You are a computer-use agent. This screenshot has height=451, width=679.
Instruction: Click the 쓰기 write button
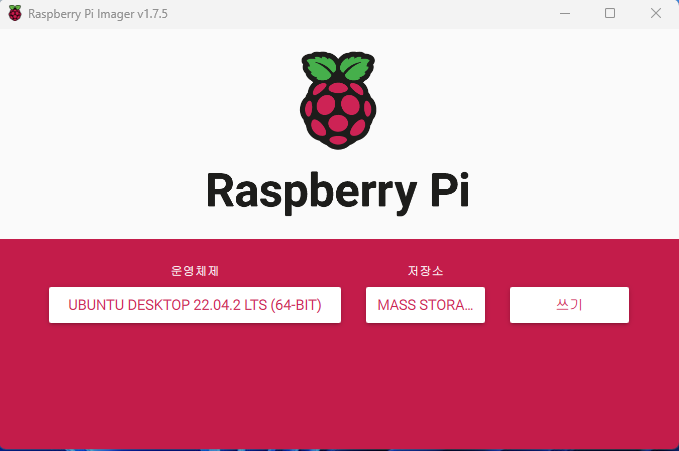tap(569, 305)
